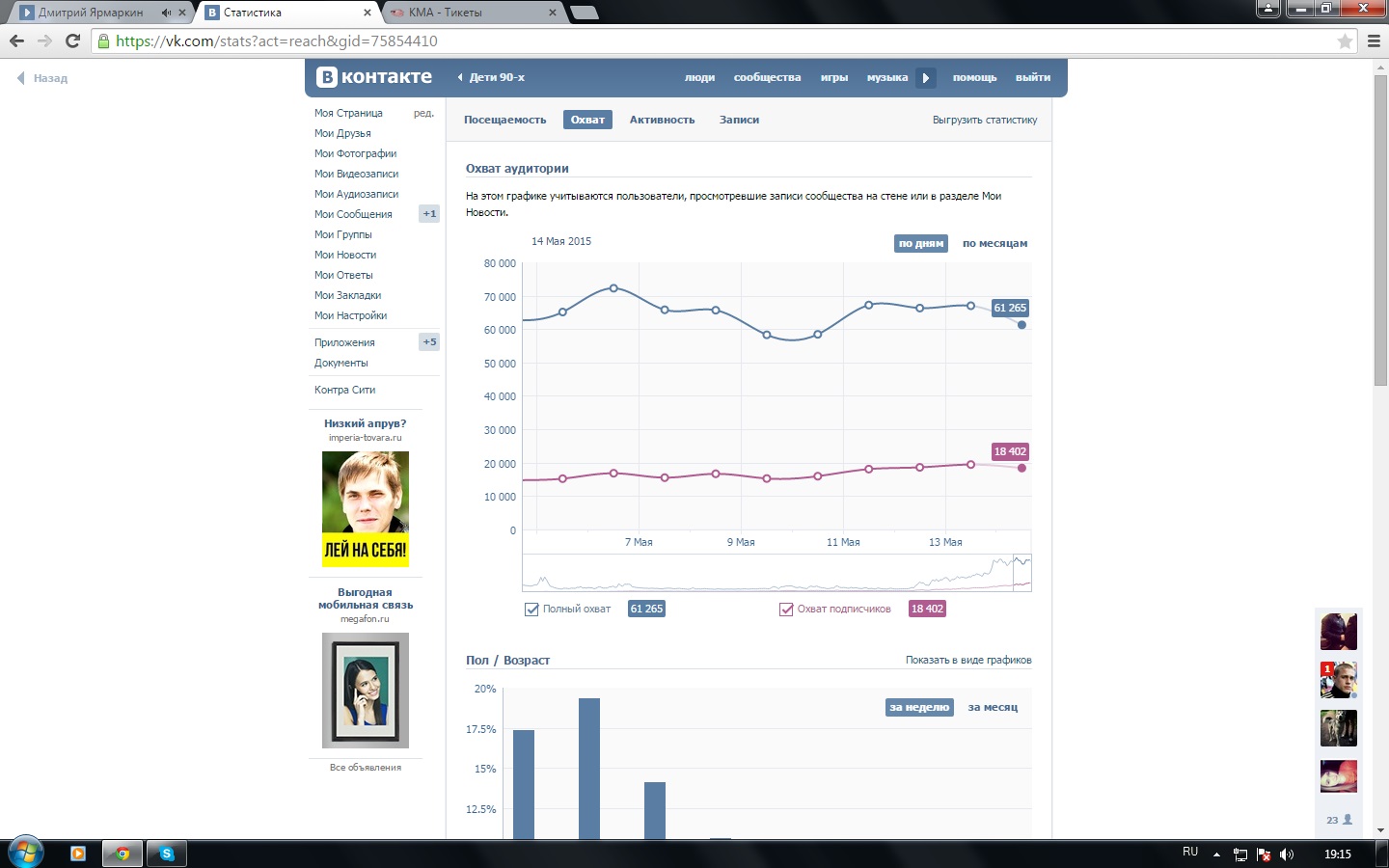Close the Статистика browser tab

368,13
